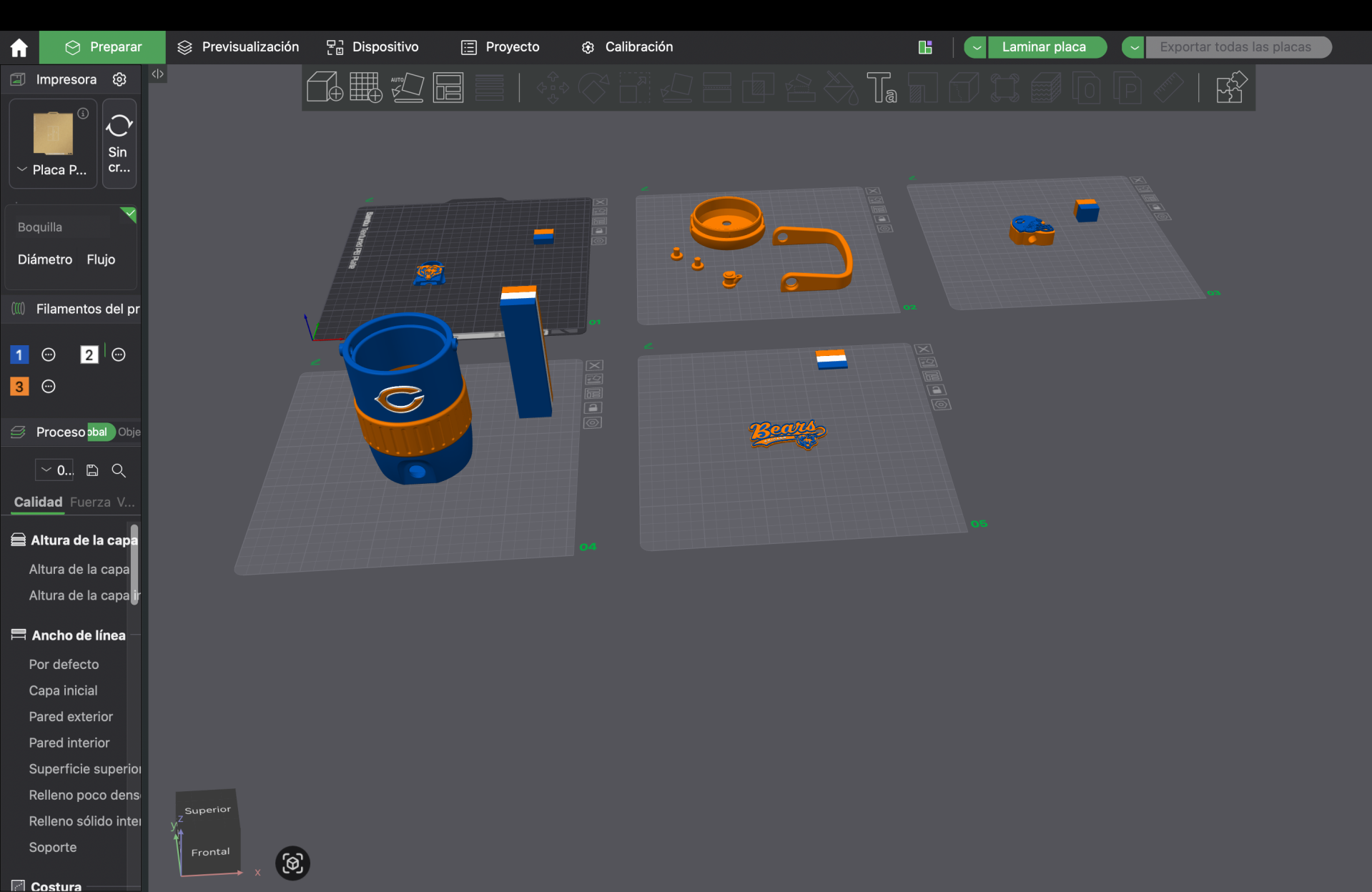Screen dimensions: 1372x892
Task: Open the Laminar placa dropdown arrow
Action: [975, 47]
